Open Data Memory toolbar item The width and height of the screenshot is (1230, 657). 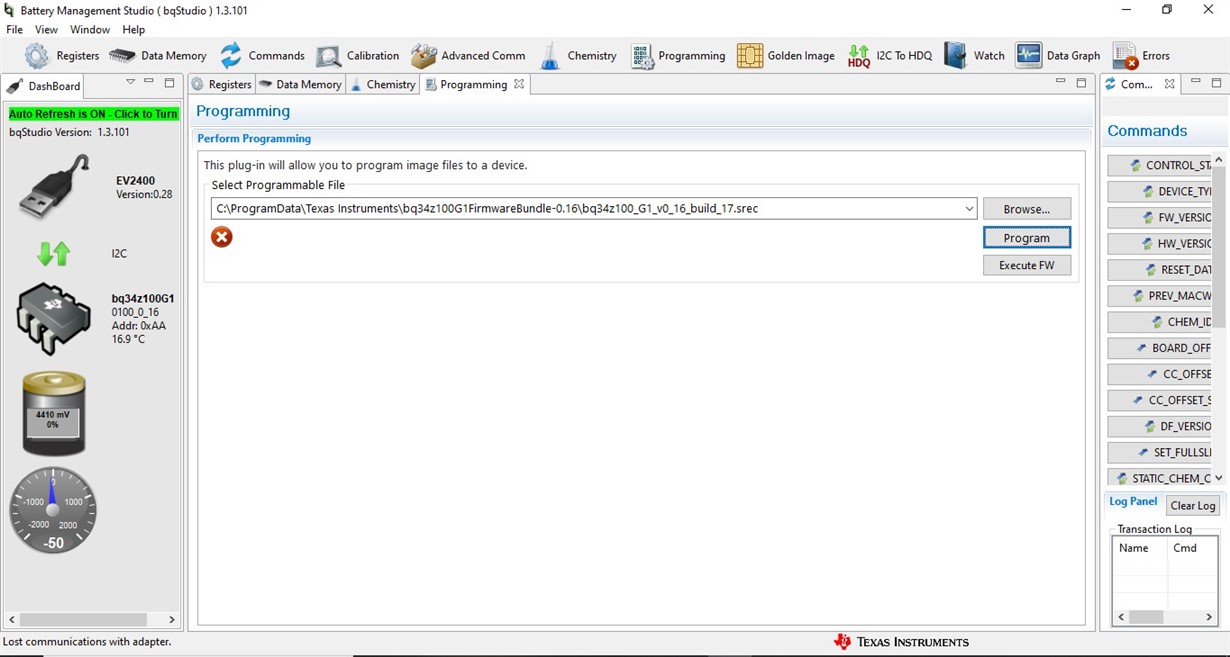158,56
